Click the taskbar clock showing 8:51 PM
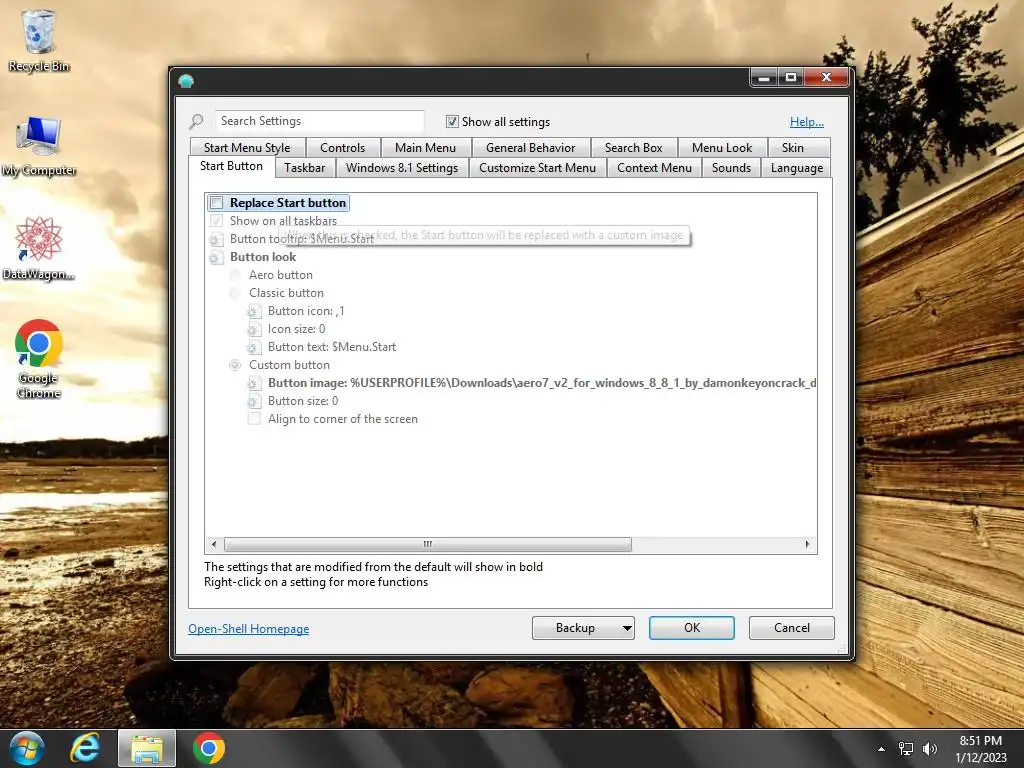Image resolution: width=1024 pixels, height=768 pixels. click(980, 749)
